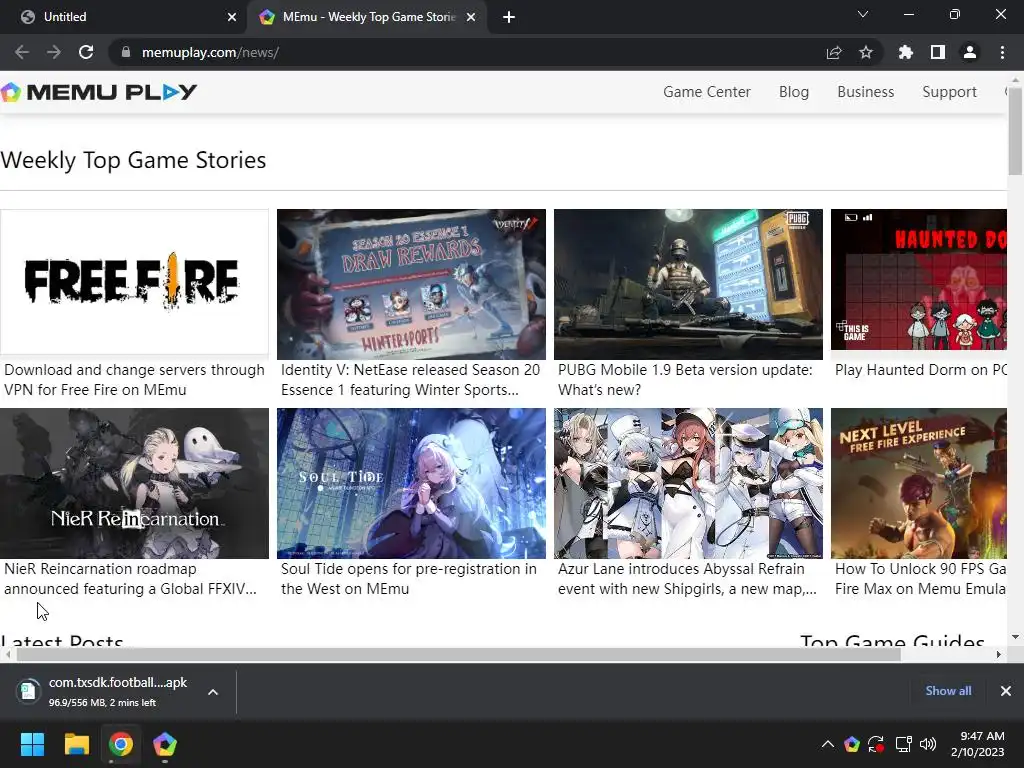
Task: Open the network status tray icon
Action: pyautogui.click(x=903, y=744)
